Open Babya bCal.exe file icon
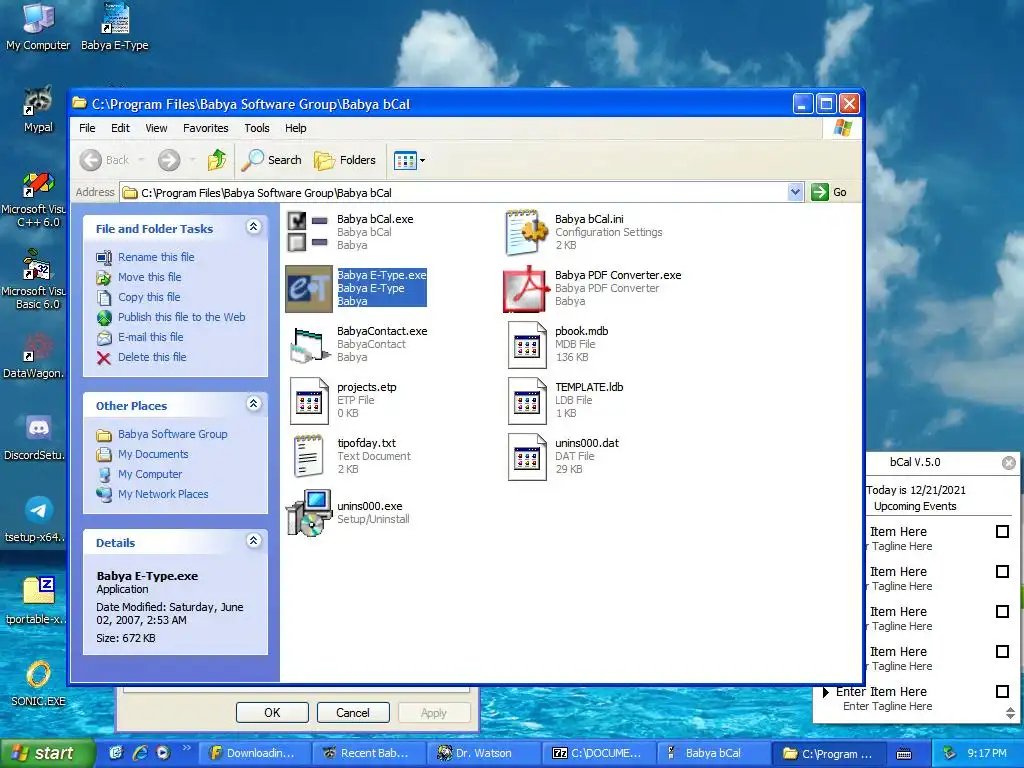 tap(308, 232)
